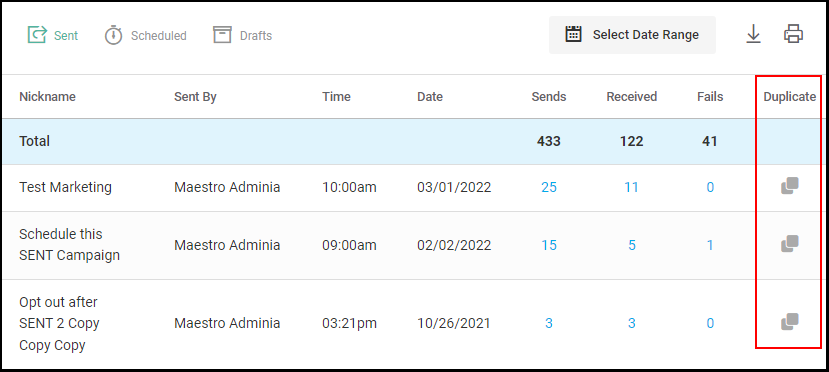
Task: Click the Nickname column header
Action: [x=47, y=97]
